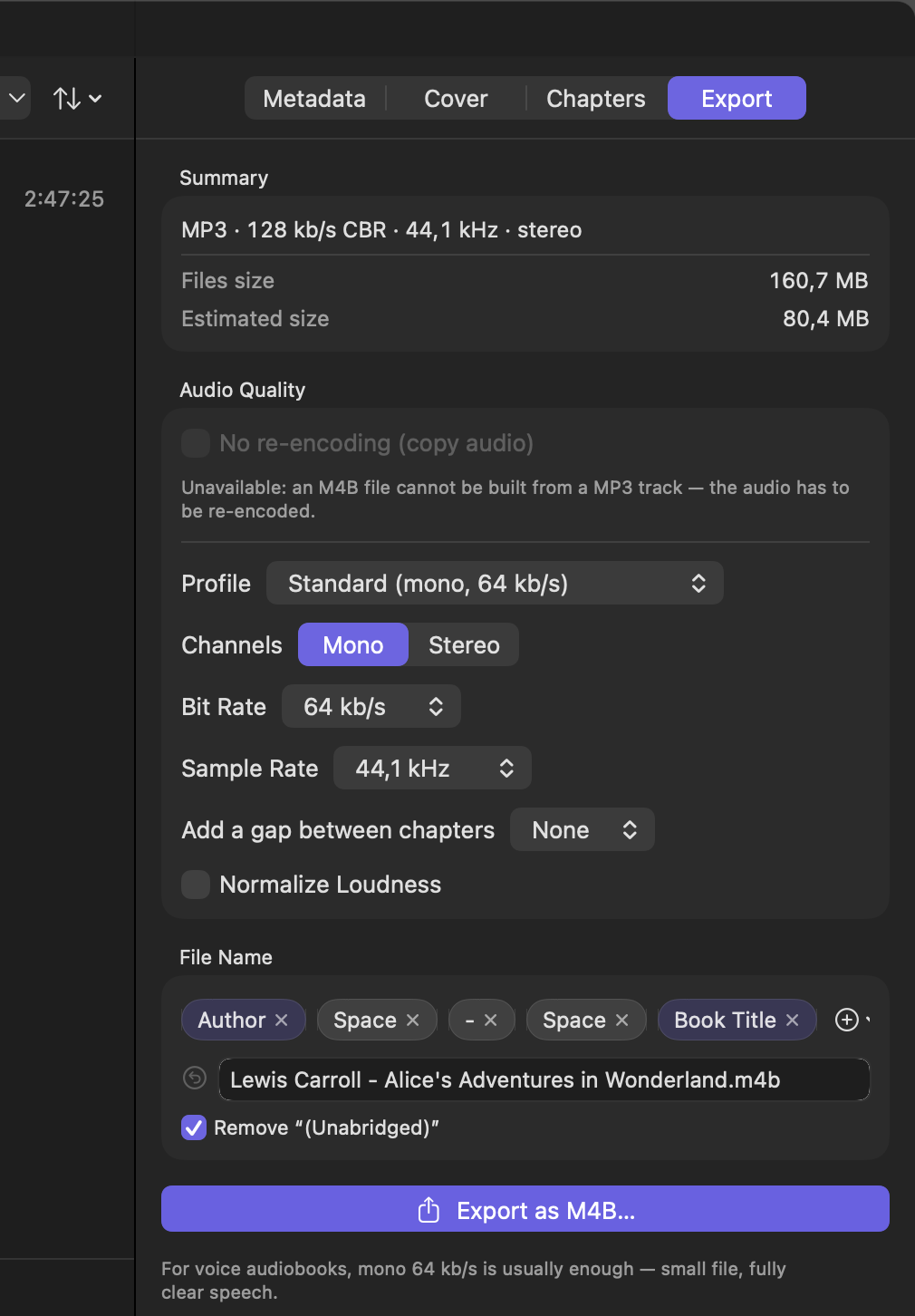Click the MP3 128 kb/s summary line

381,230
